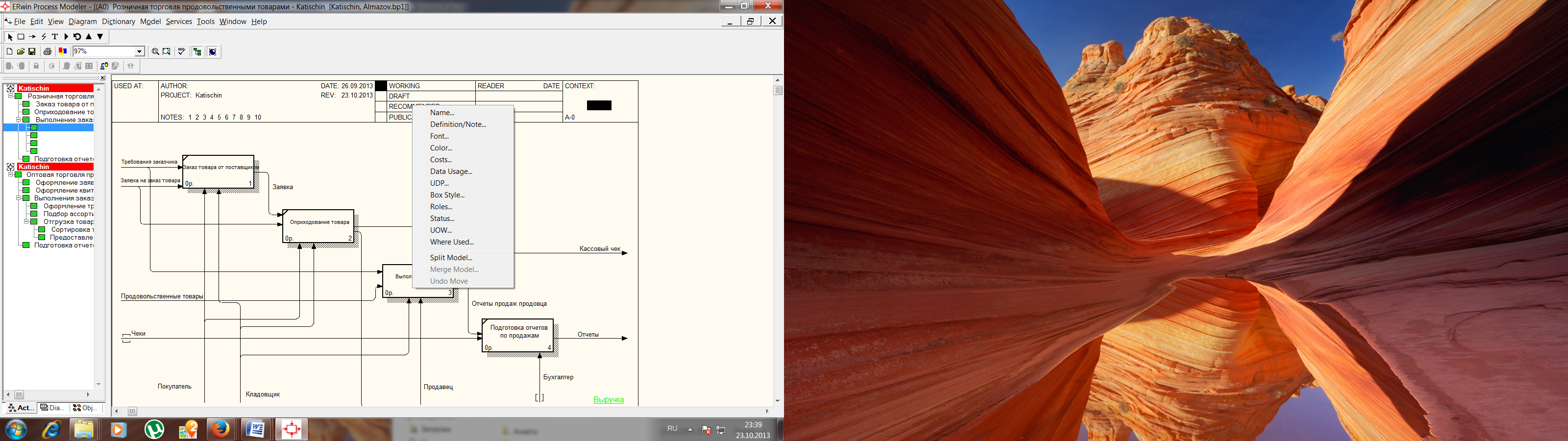
Task: Open the Services menu
Action: point(179,22)
